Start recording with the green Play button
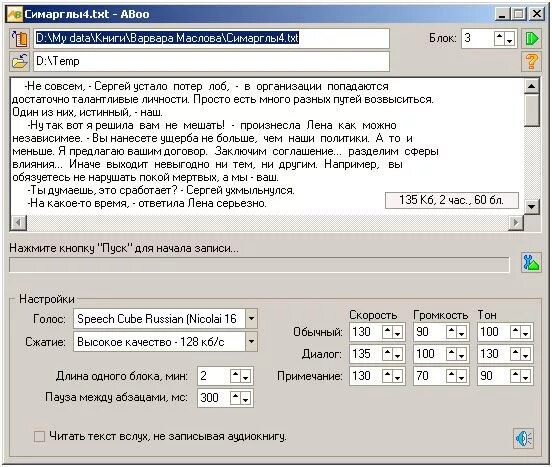Viewport: 552px width, 467px height. 531,38
